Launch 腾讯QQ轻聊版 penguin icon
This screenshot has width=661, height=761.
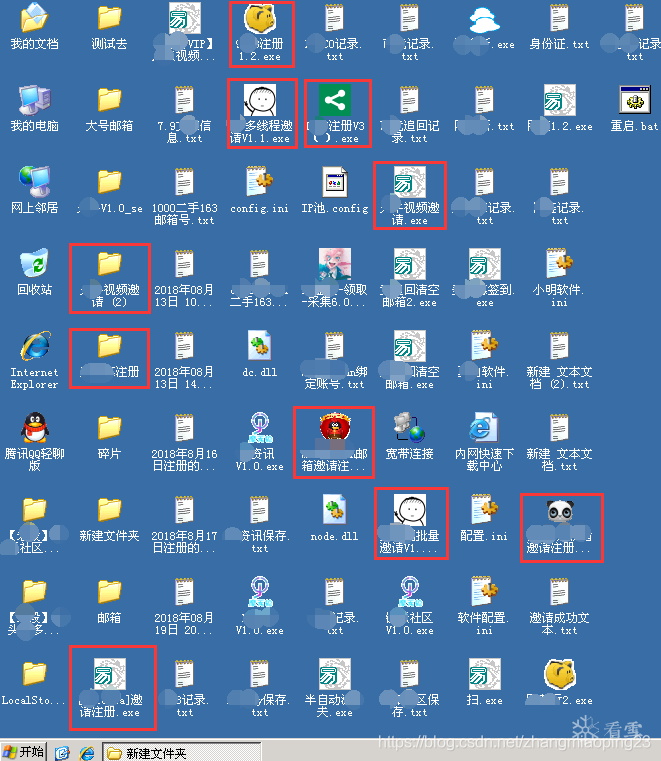34,443
